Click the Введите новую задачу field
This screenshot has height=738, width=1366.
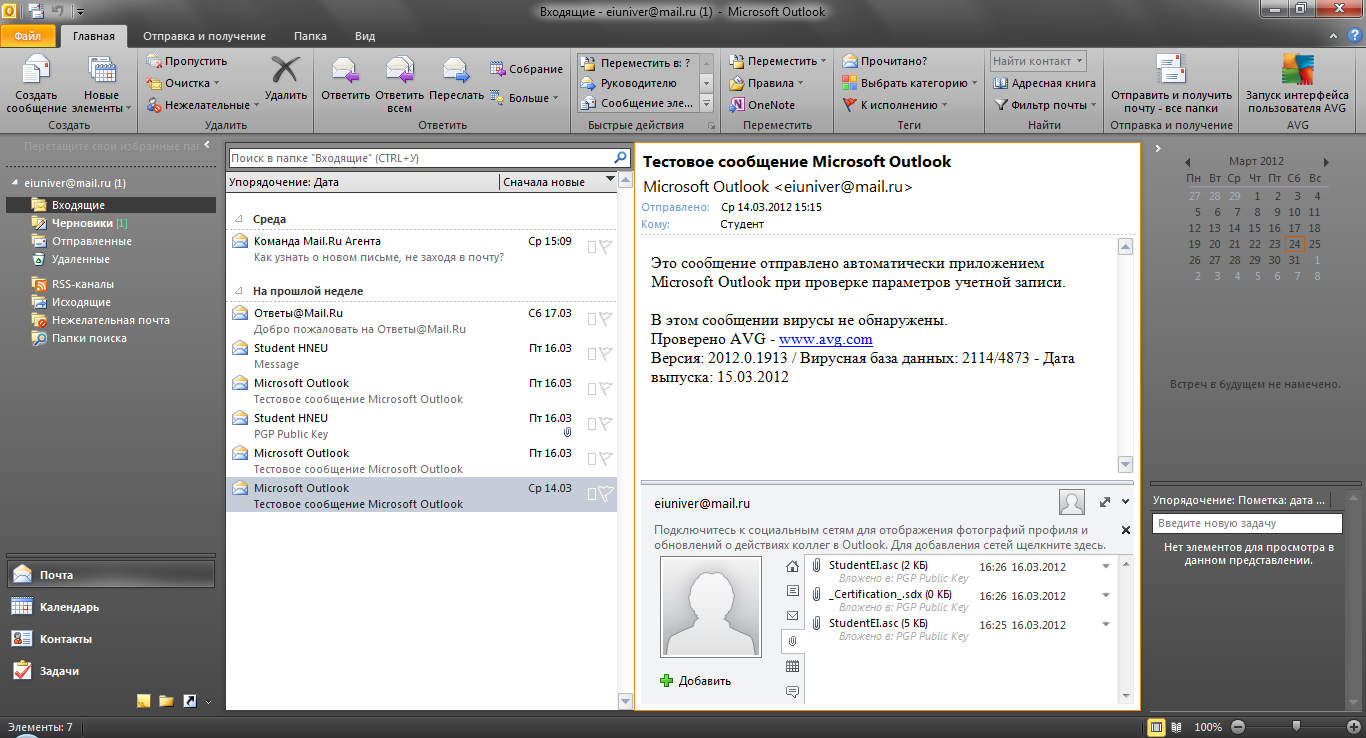click(x=1247, y=523)
